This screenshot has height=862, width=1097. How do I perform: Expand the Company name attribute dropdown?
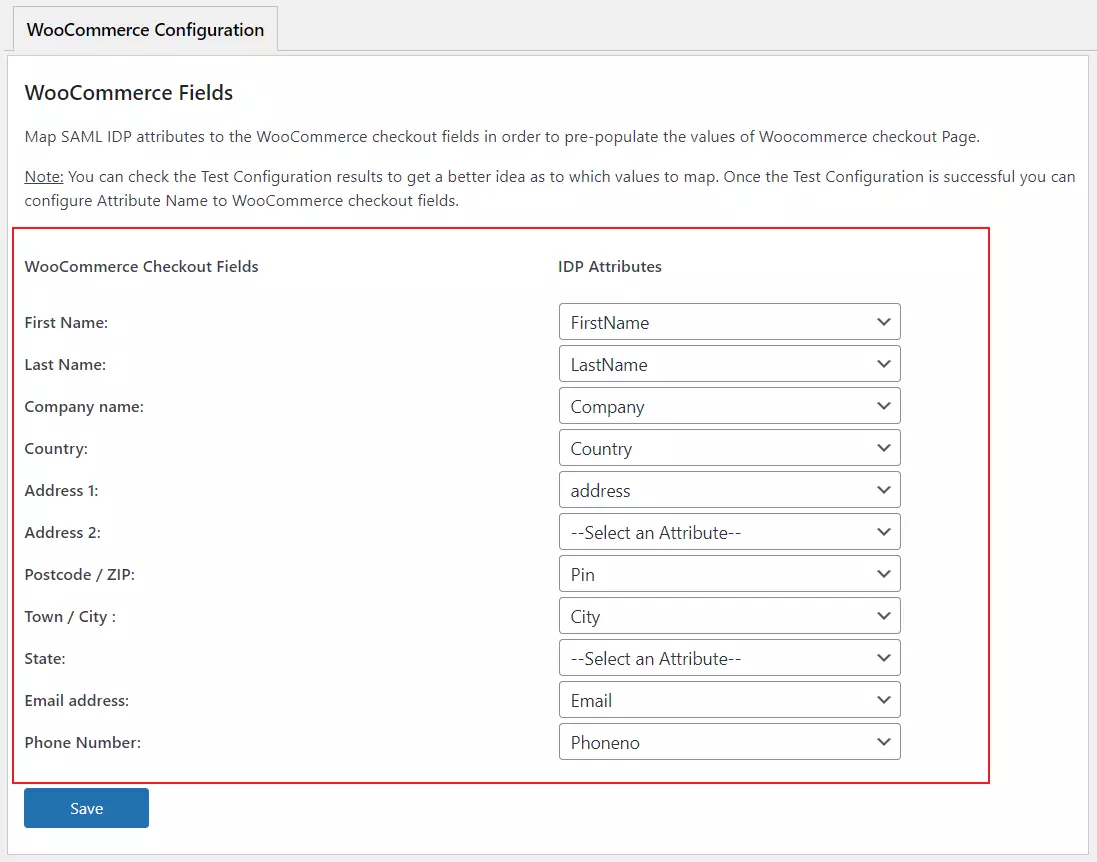click(730, 406)
